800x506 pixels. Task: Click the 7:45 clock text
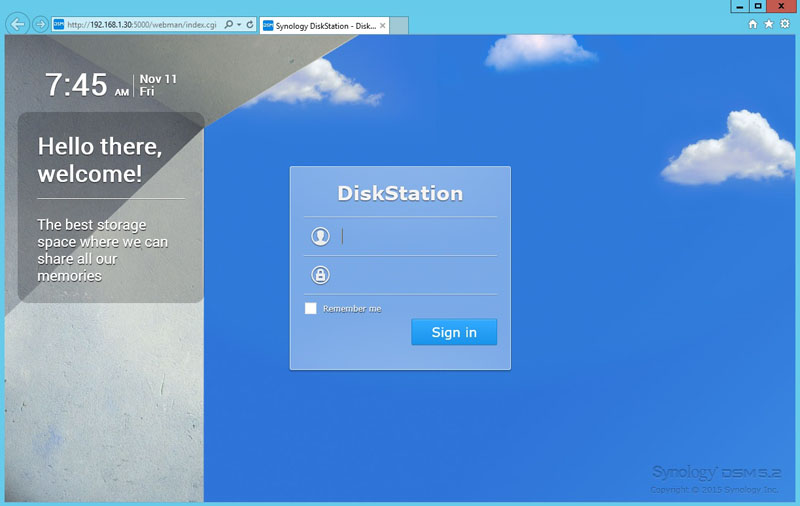76,84
